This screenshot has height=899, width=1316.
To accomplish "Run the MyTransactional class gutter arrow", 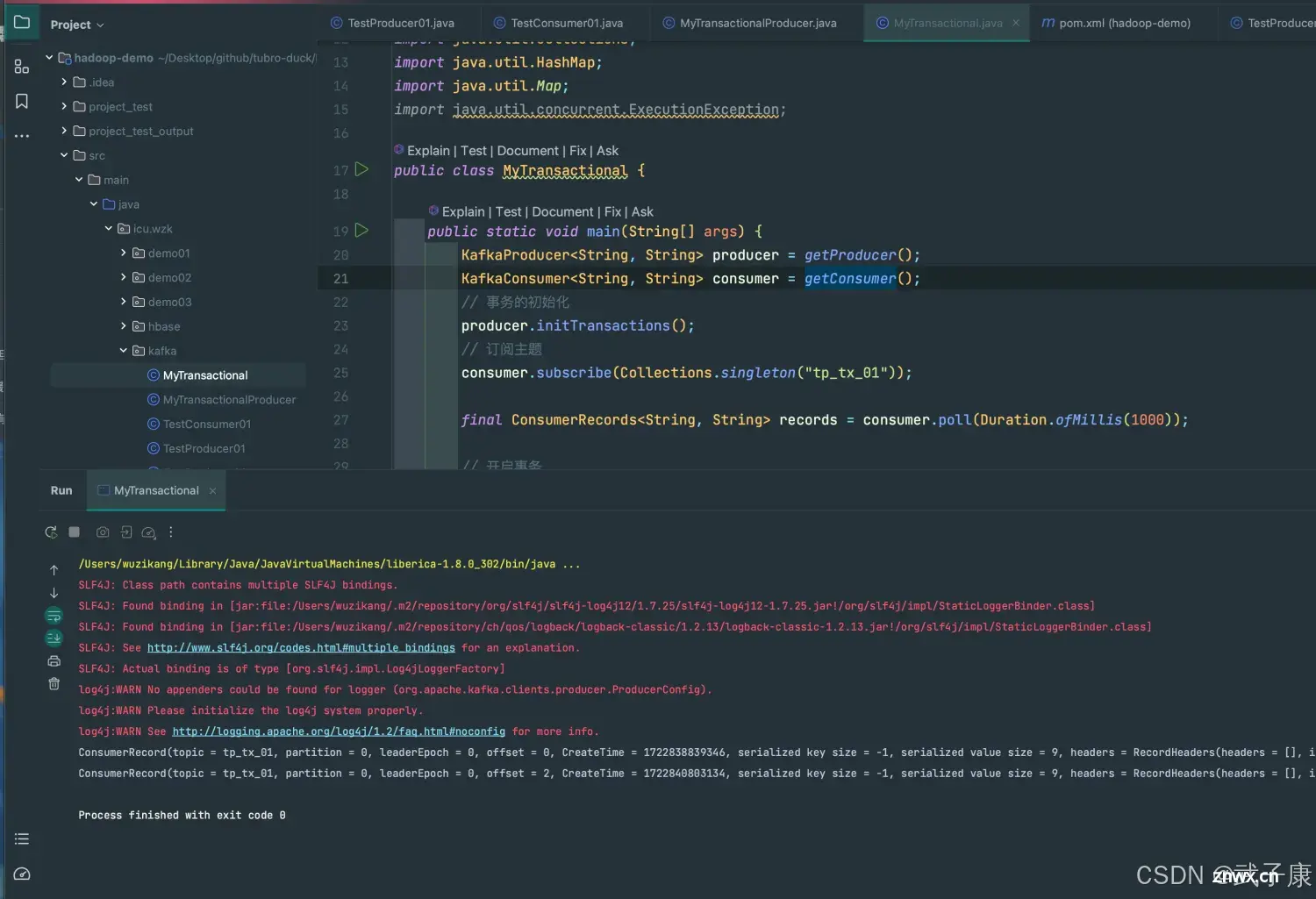I will tap(361, 169).
